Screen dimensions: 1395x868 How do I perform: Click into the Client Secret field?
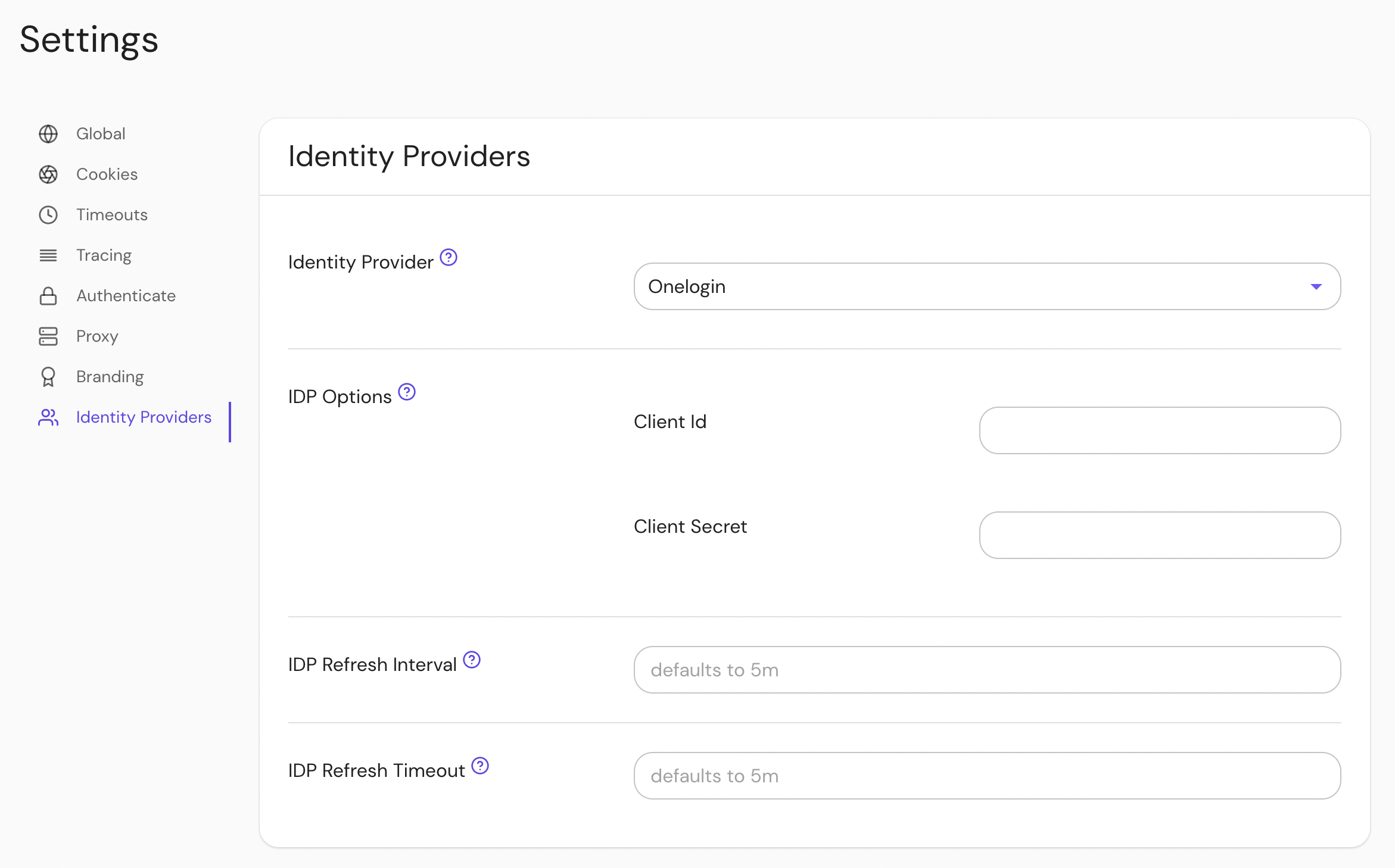pos(1160,535)
